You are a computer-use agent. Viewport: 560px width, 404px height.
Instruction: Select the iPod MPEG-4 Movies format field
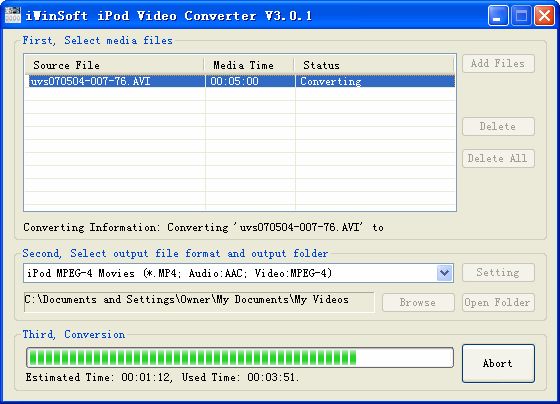(239, 273)
